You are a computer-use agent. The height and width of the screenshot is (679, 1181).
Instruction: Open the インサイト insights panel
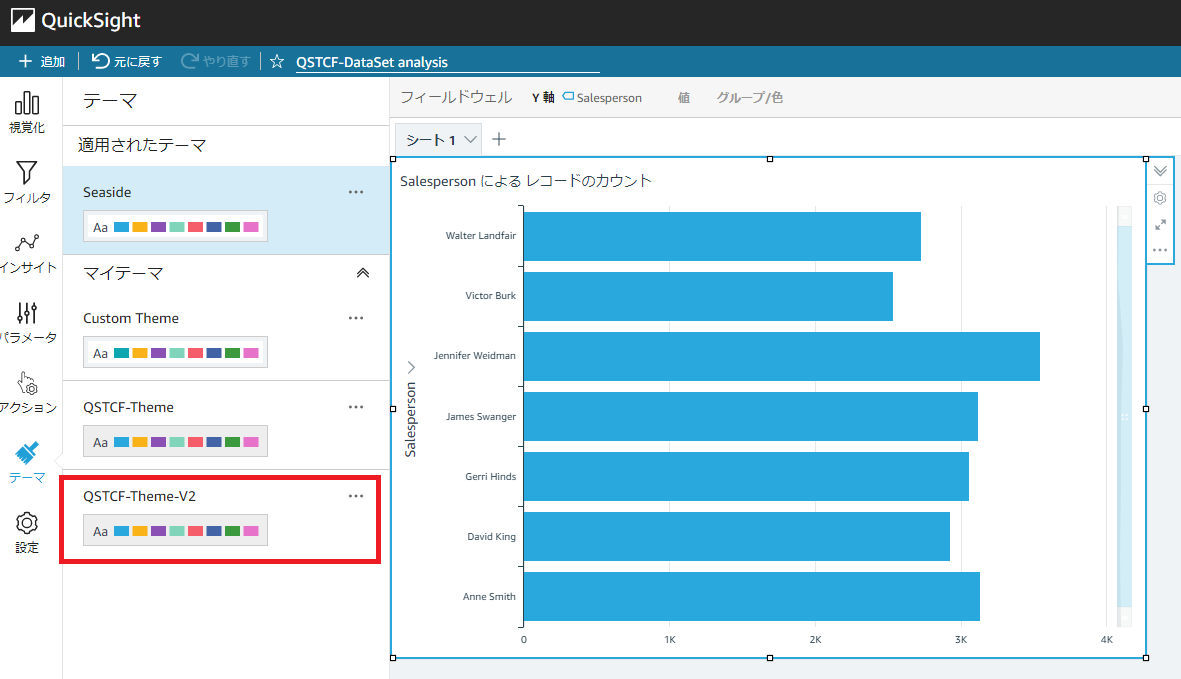point(27,253)
